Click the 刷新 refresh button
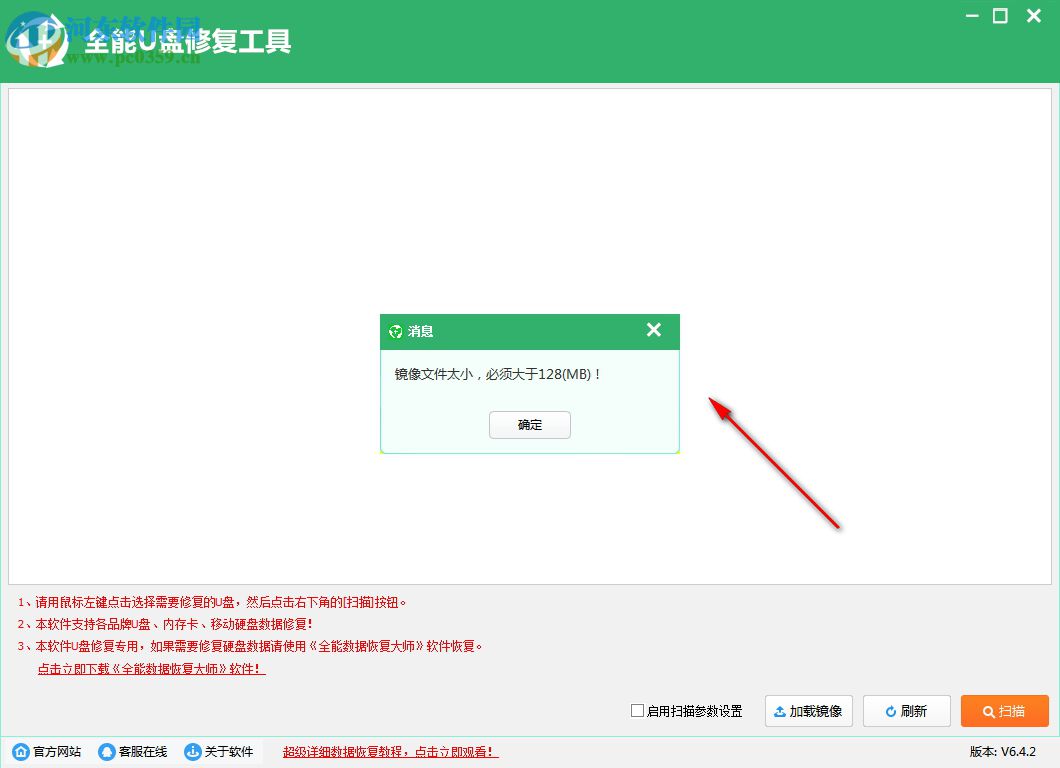This screenshot has height=768, width=1060. pos(906,711)
